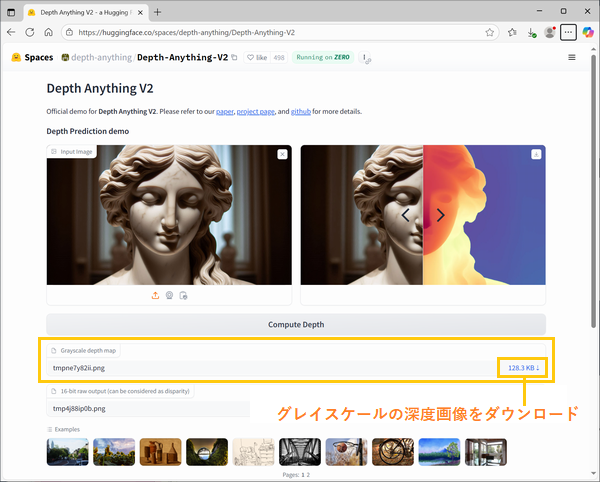Click the paste from clipboard icon
This screenshot has width=600, height=482.
[183, 295]
